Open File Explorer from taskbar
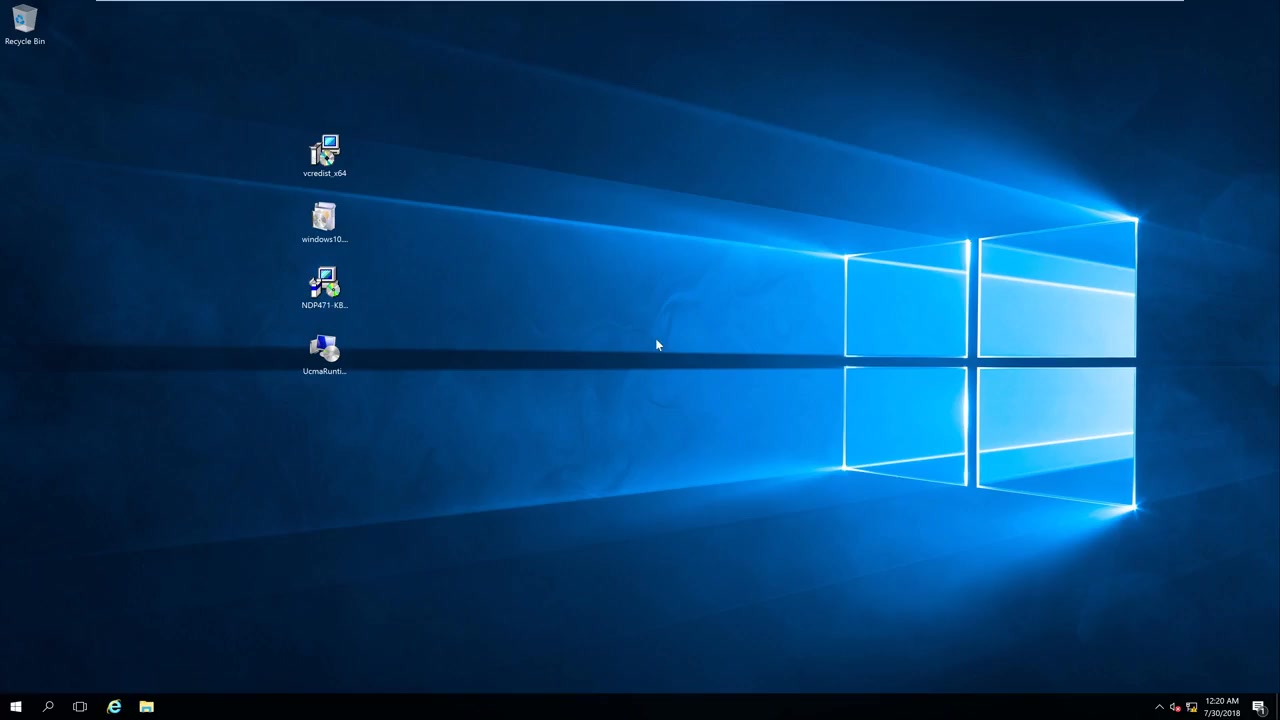Image resolution: width=1280 pixels, height=720 pixels. click(147, 707)
